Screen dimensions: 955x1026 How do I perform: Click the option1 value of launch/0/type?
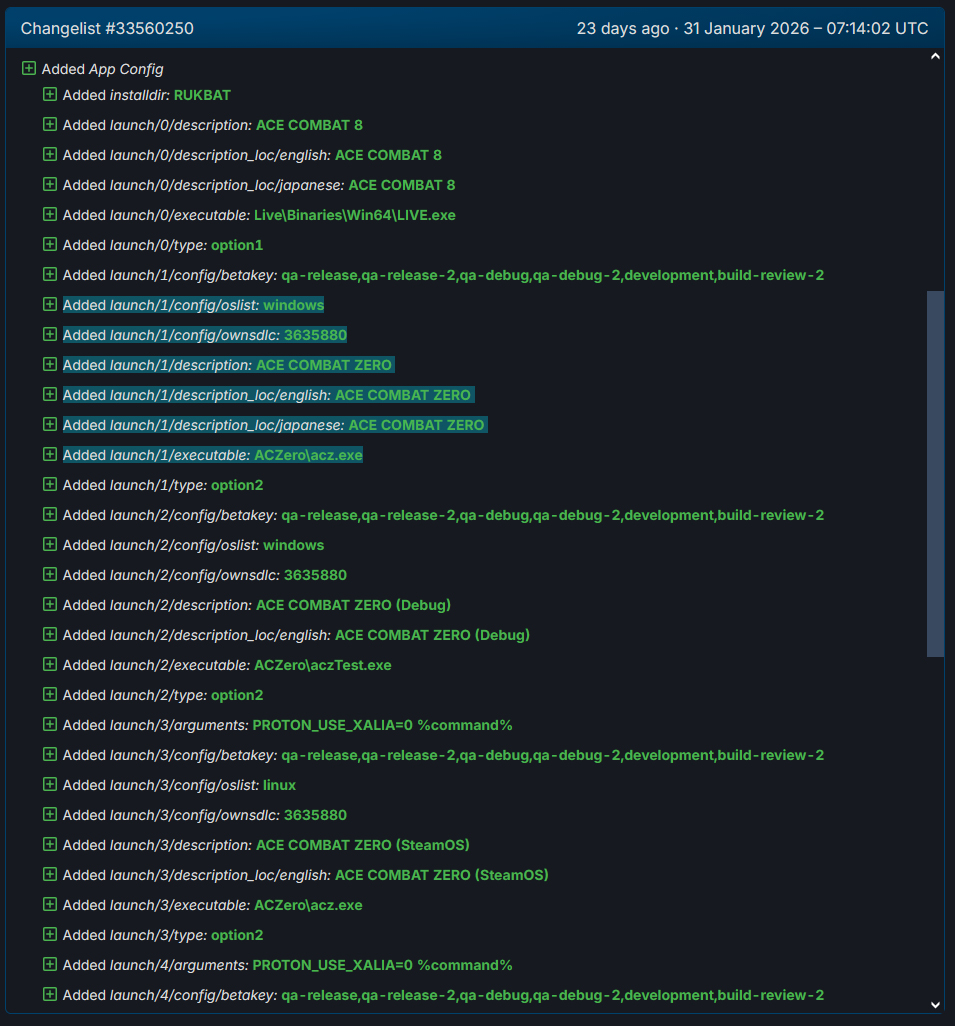[237, 245]
